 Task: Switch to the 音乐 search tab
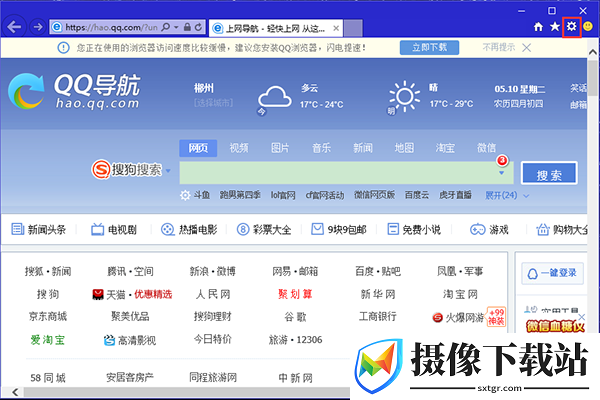coord(321,148)
